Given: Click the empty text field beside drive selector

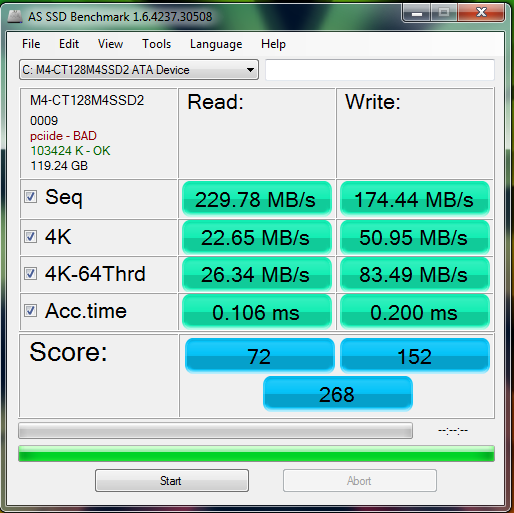Looking at the screenshot, I should pyautogui.click(x=380, y=70).
